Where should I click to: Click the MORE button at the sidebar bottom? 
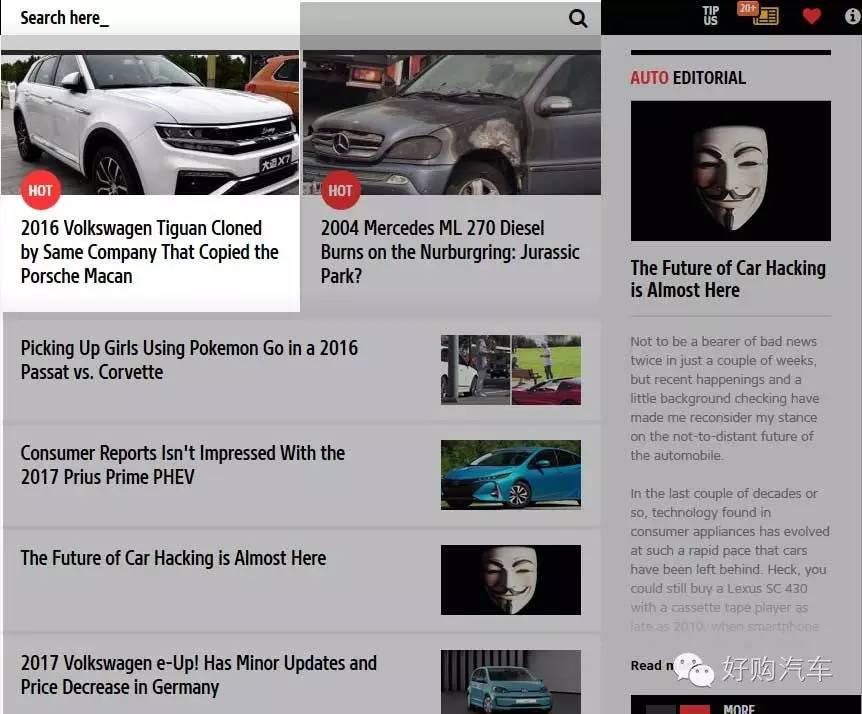coord(739,709)
